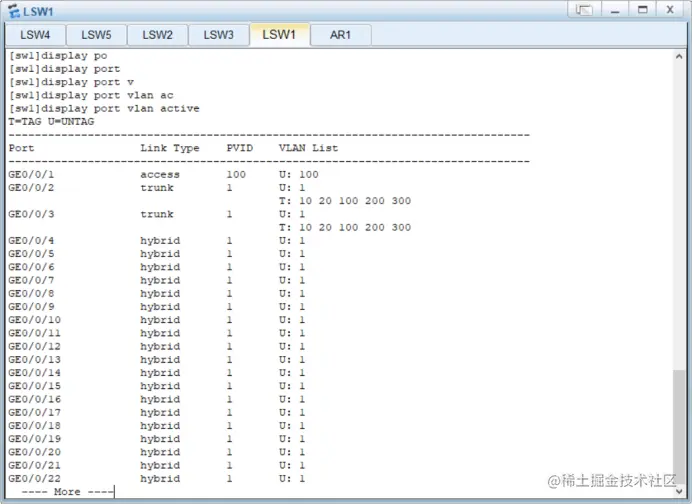Click the GE0/0/3 port entry
Screen dimensions: 692x504
pyautogui.click(x=31, y=214)
